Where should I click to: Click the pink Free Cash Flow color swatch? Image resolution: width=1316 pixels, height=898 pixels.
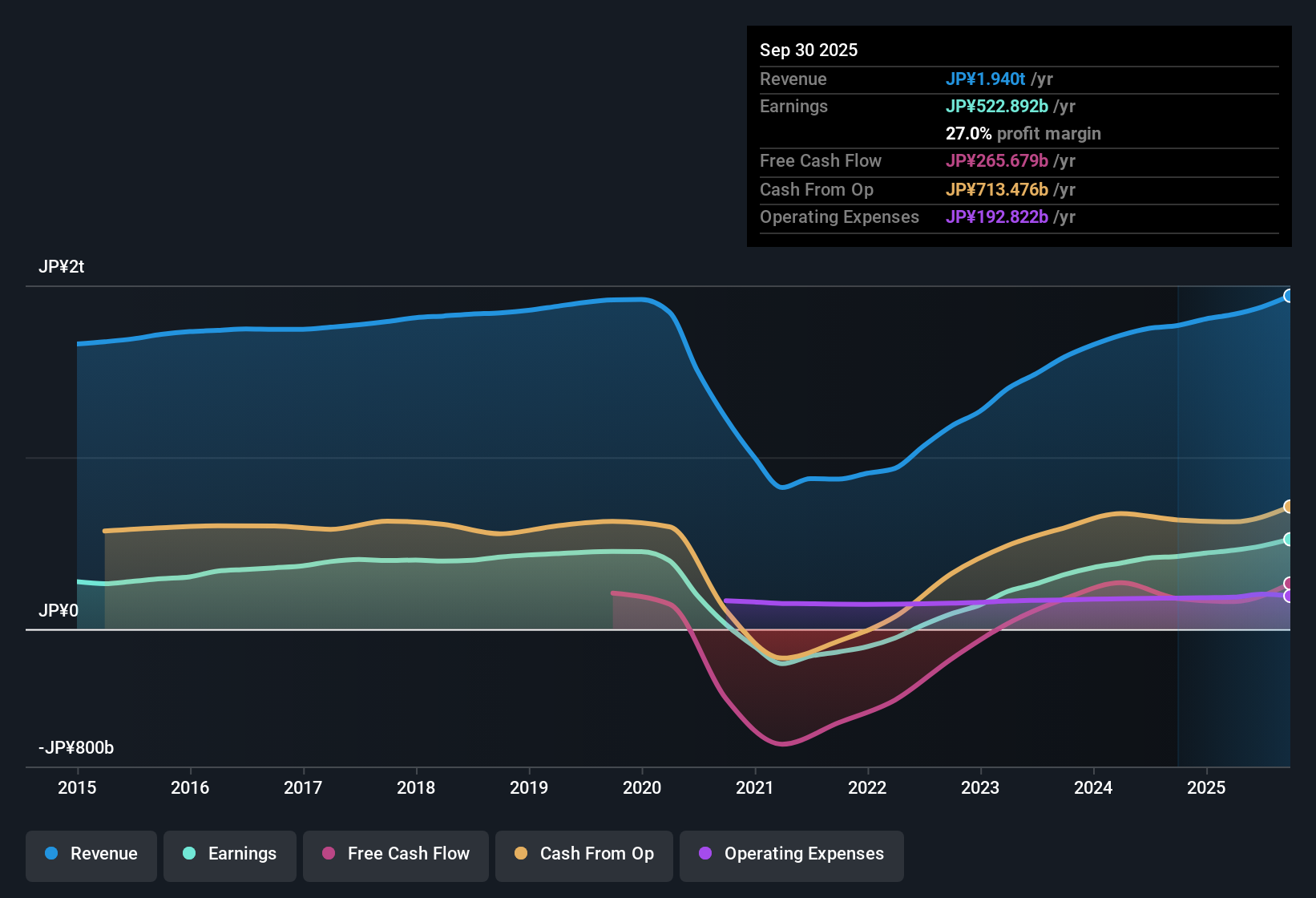328,854
